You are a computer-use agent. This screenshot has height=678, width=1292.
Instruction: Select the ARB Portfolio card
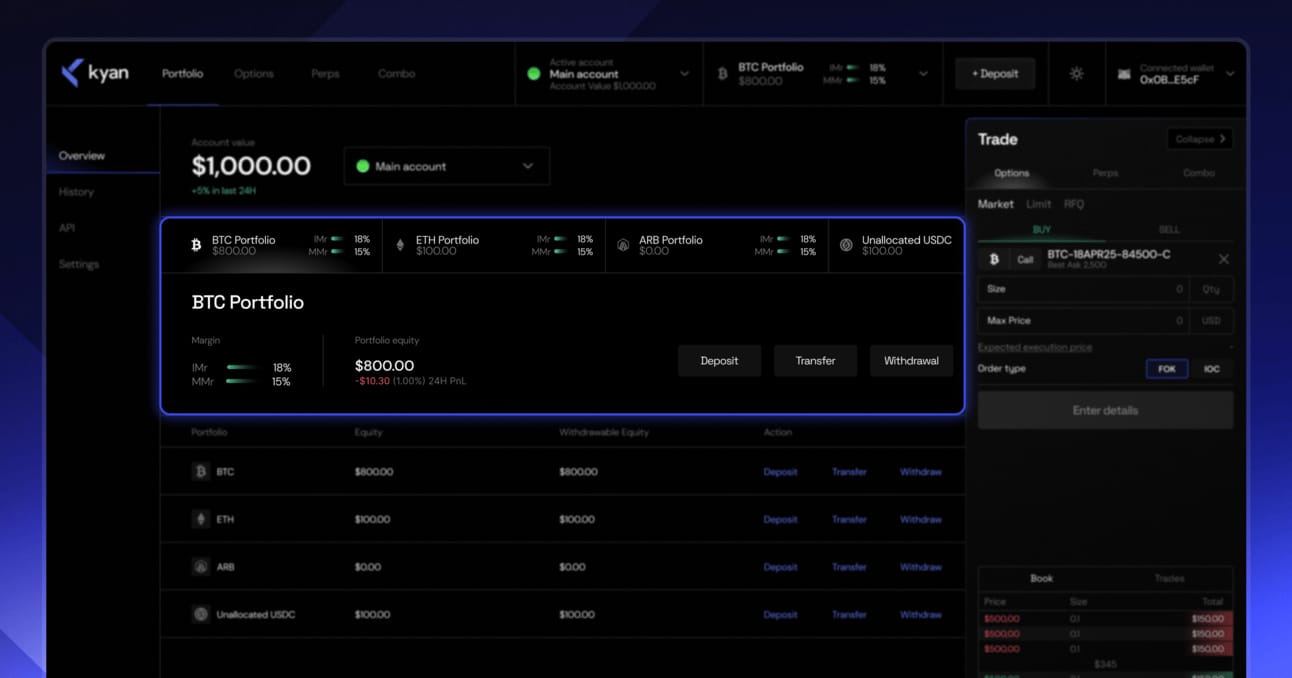tap(717, 245)
